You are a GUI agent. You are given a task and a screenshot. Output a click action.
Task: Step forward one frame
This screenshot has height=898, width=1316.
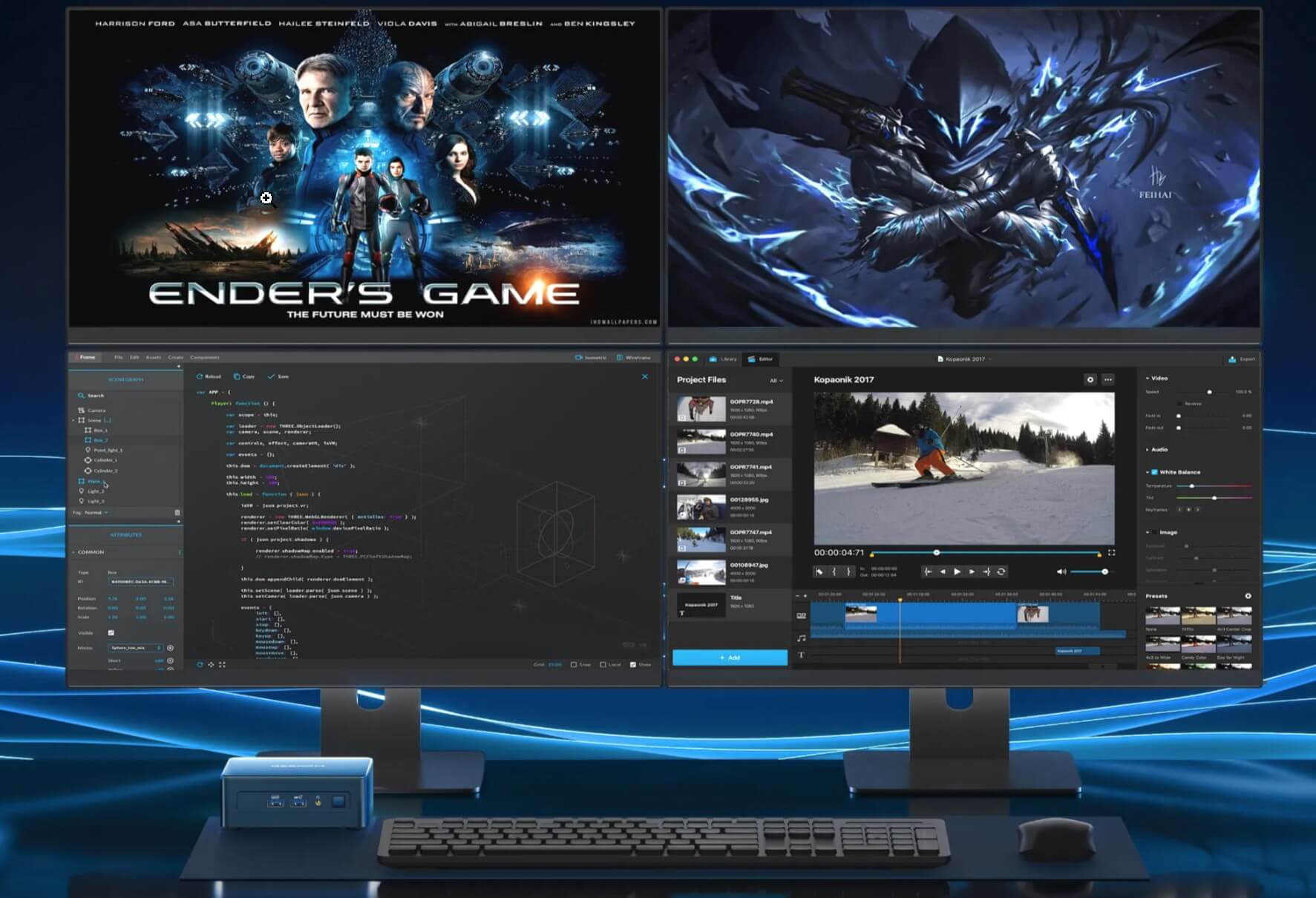pos(972,571)
